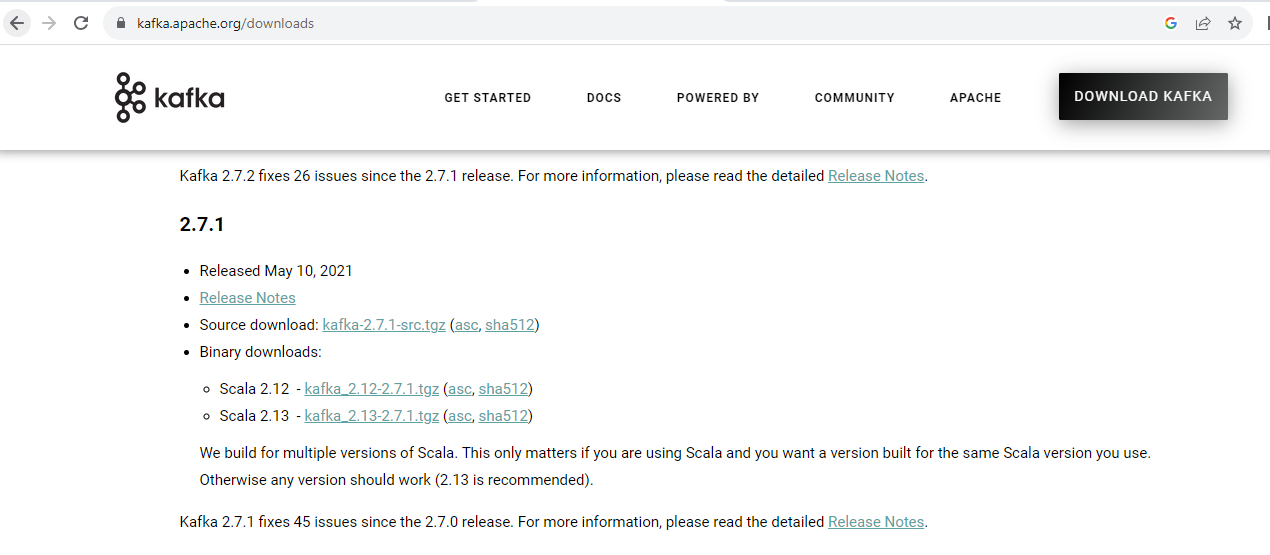
Task: Open the DOCS menu item
Action: 604,98
